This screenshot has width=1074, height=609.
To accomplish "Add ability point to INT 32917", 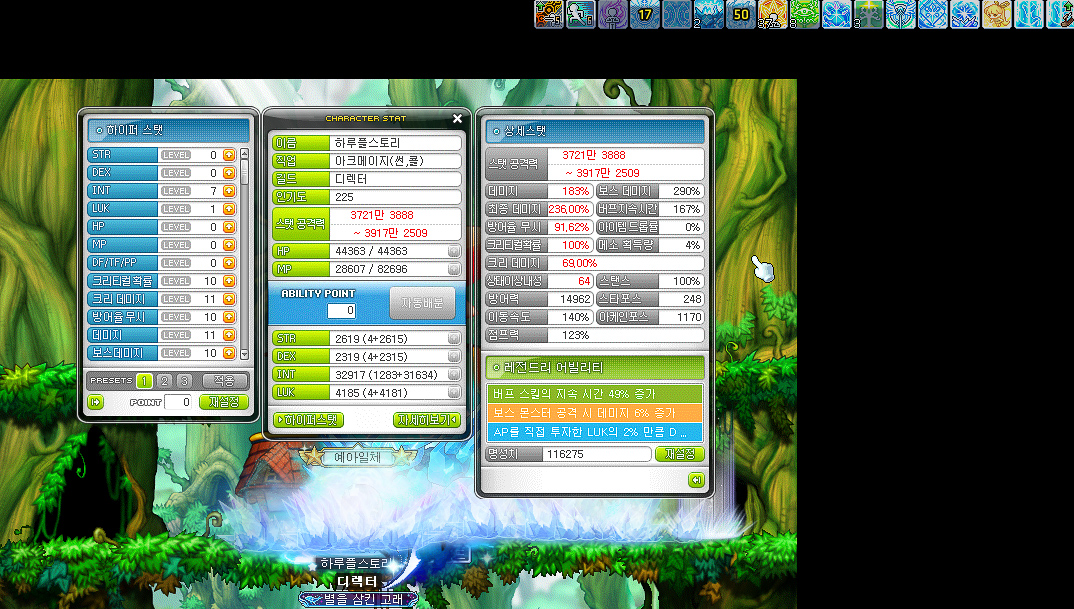I will point(453,375).
